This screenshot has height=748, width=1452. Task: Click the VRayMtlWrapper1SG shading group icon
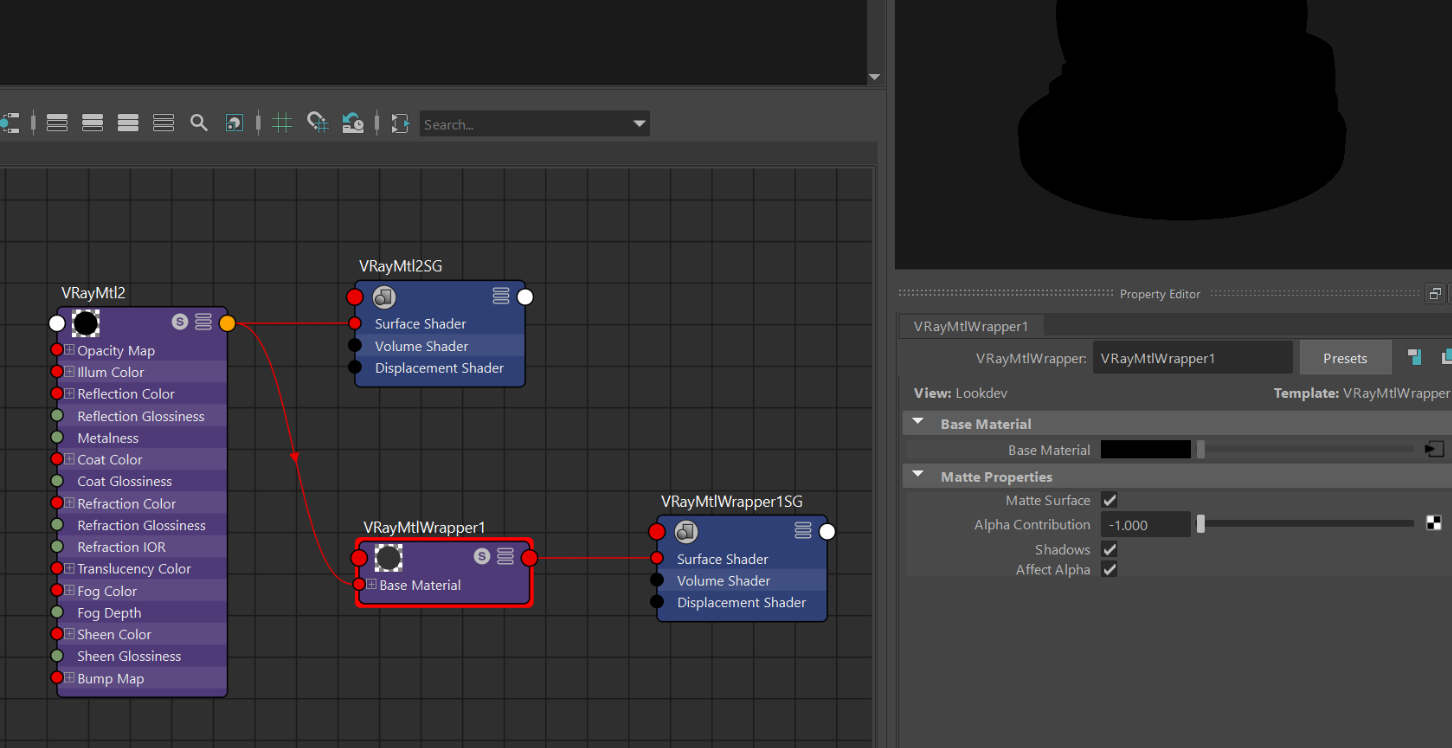click(x=686, y=532)
